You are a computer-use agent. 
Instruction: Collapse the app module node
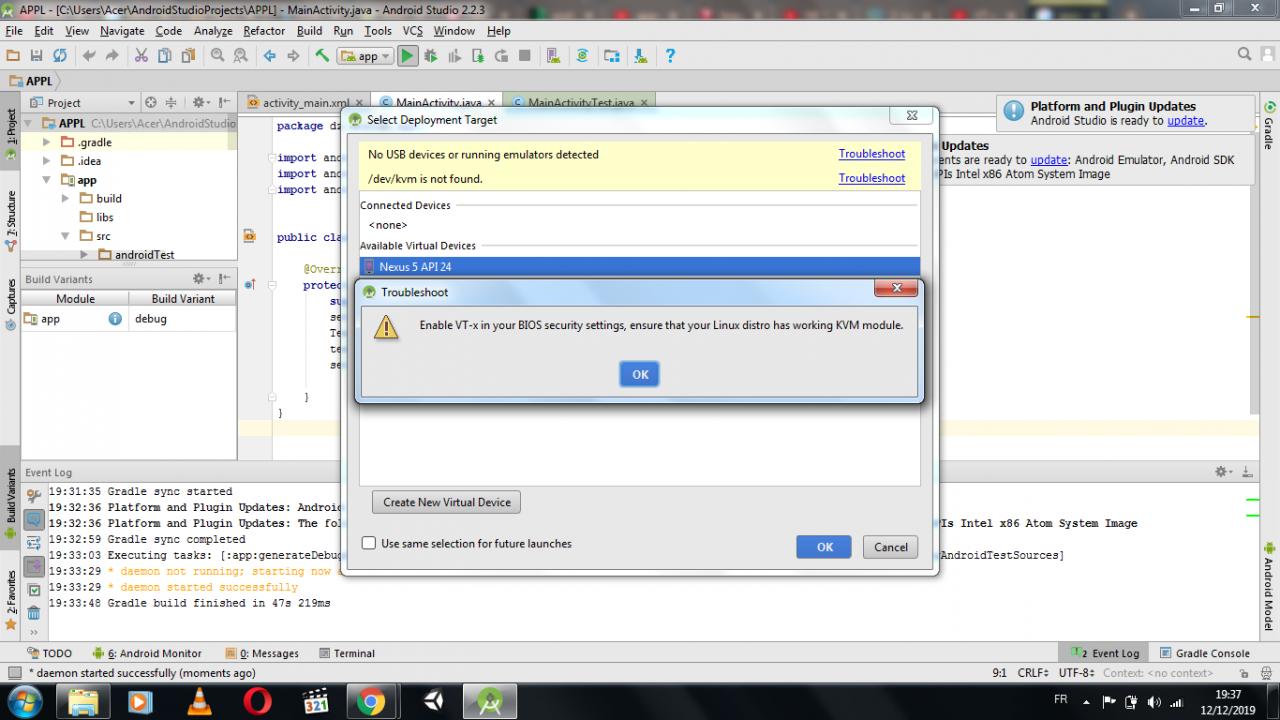coord(47,180)
